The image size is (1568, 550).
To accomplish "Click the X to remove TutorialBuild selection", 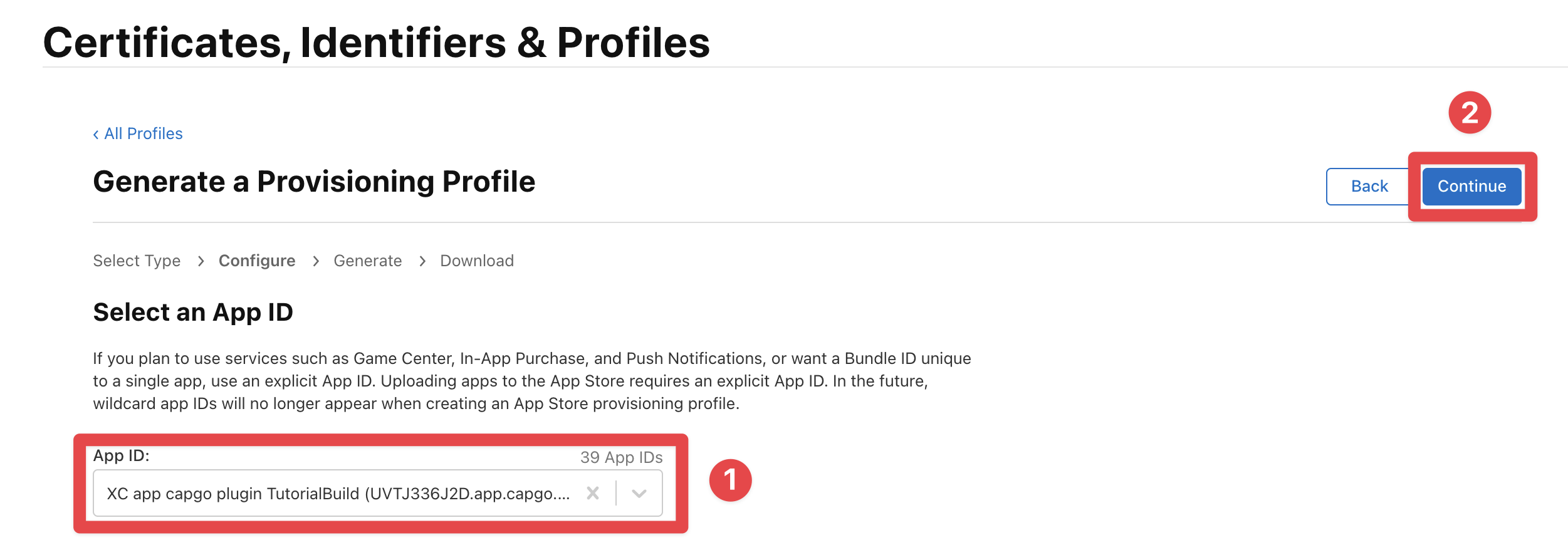I will tap(592, 493).
